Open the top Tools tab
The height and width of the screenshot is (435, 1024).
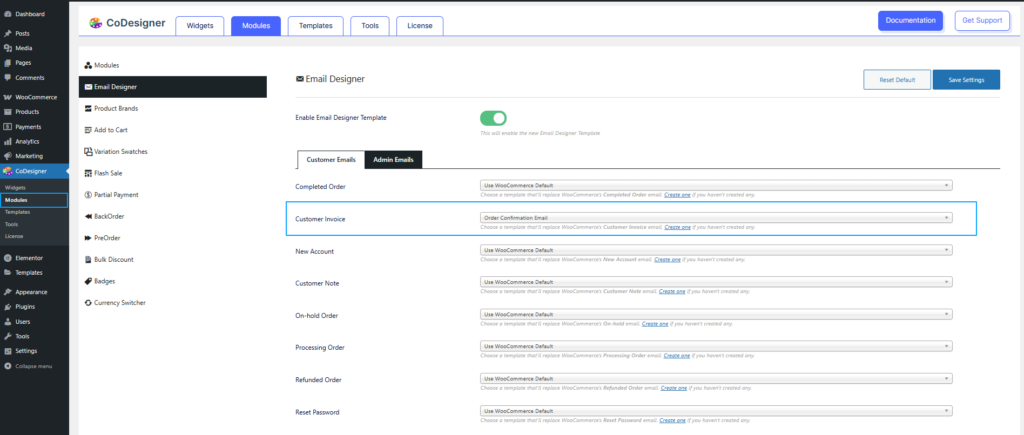(x=370, y=25)
